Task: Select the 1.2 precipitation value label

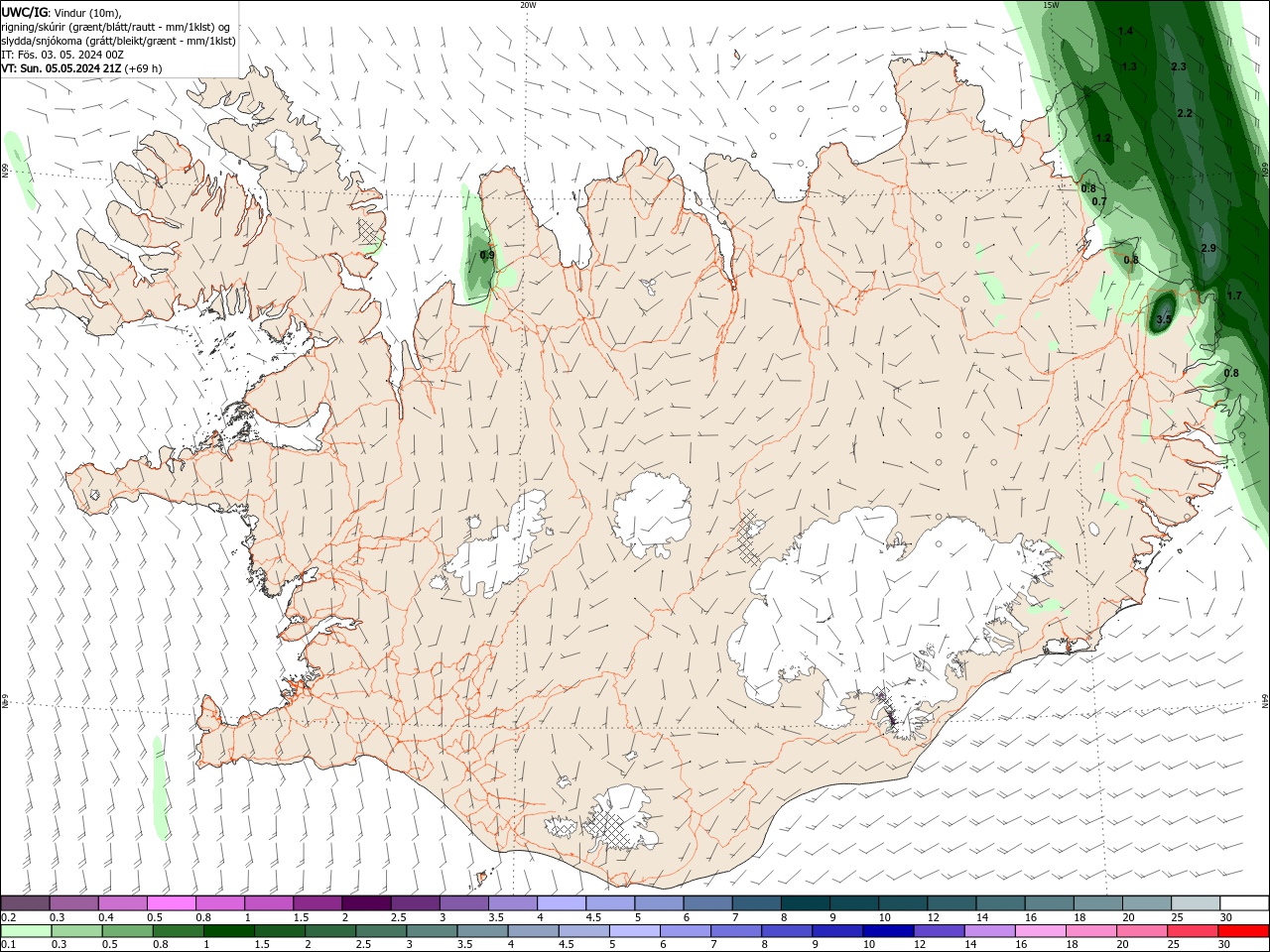Action: coord(1104,138)
